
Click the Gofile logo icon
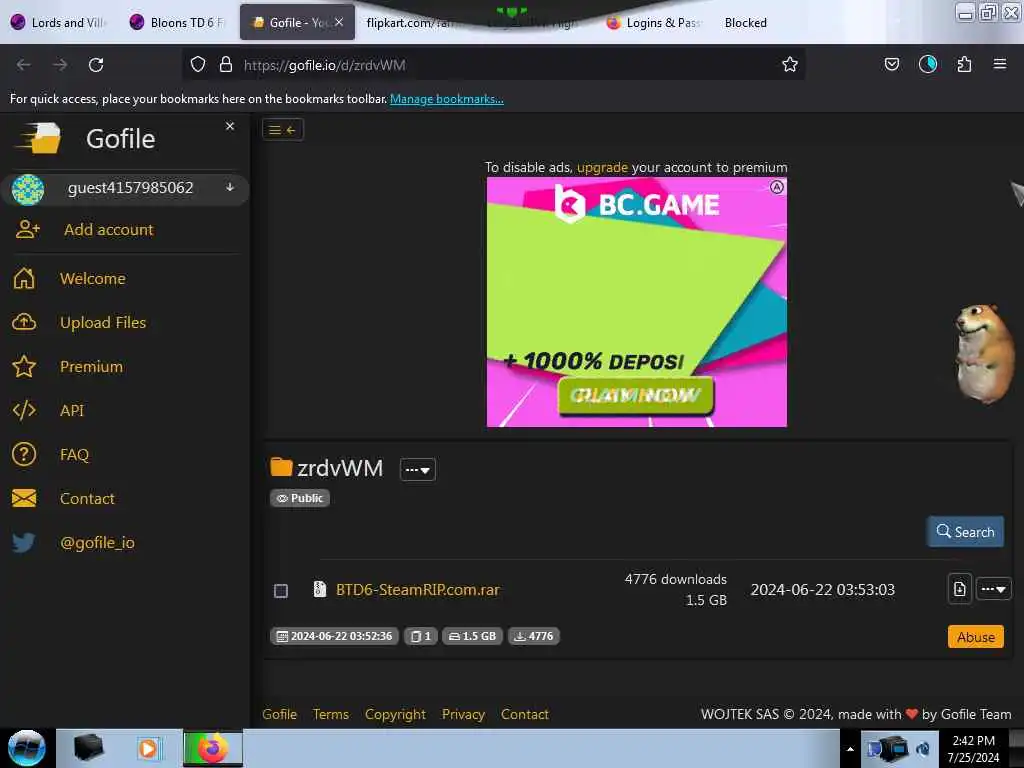(39, 138)
